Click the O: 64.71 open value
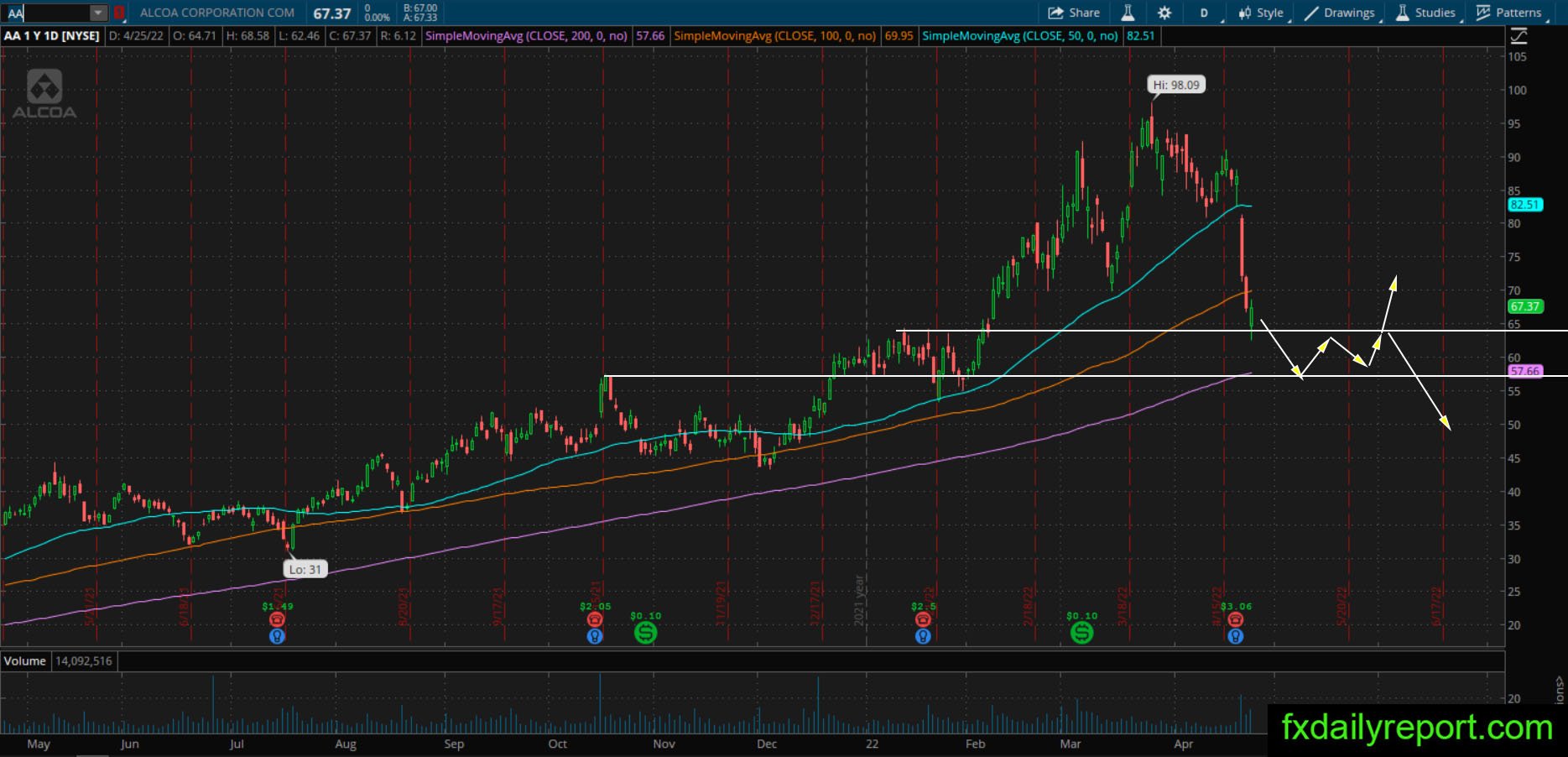The width and height of the screenshot is (1568, 757). 195,36
